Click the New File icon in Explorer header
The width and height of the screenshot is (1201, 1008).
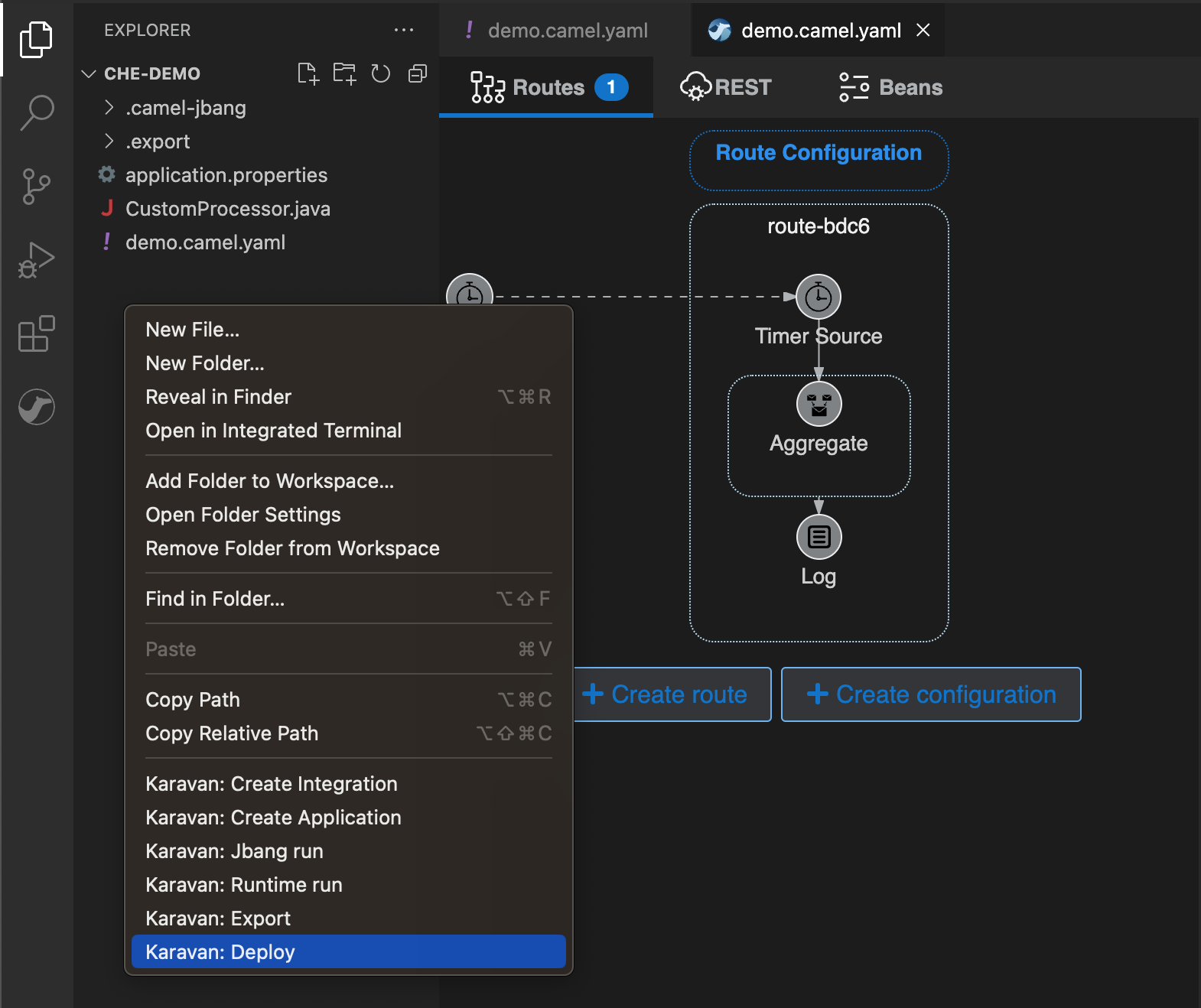point(308,73)
